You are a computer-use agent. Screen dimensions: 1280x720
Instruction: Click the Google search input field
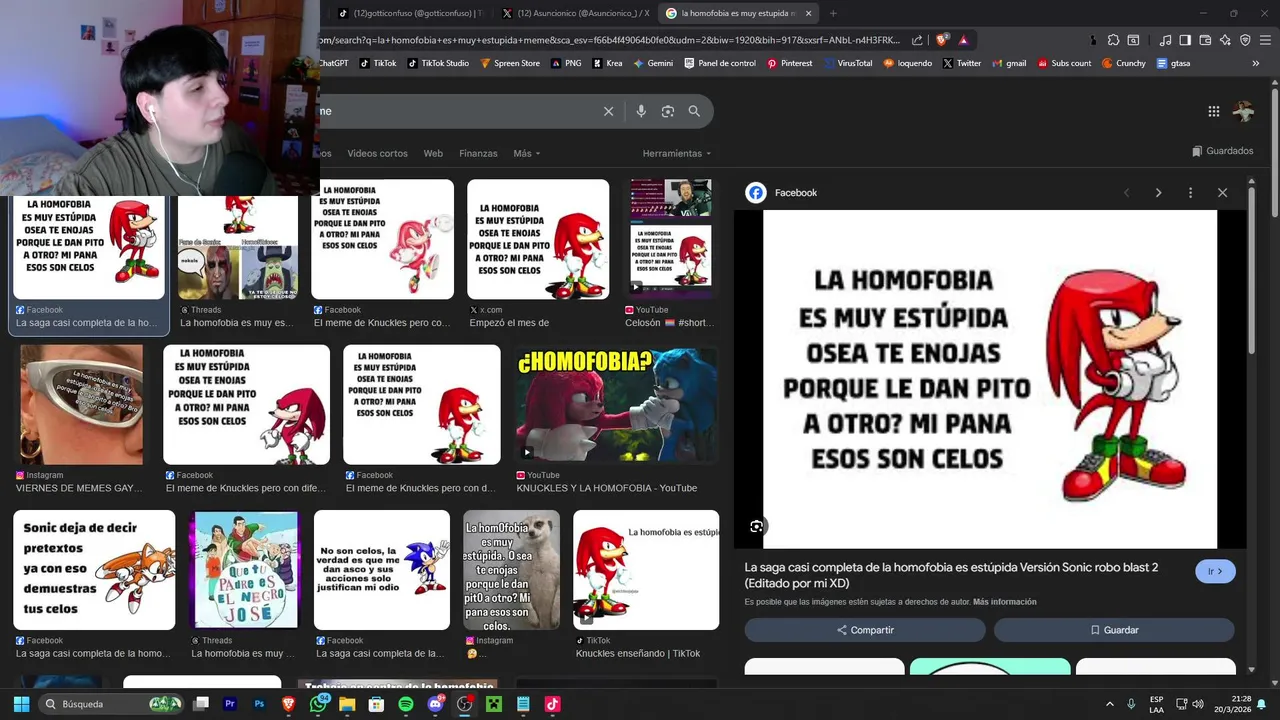coord(460,111)
